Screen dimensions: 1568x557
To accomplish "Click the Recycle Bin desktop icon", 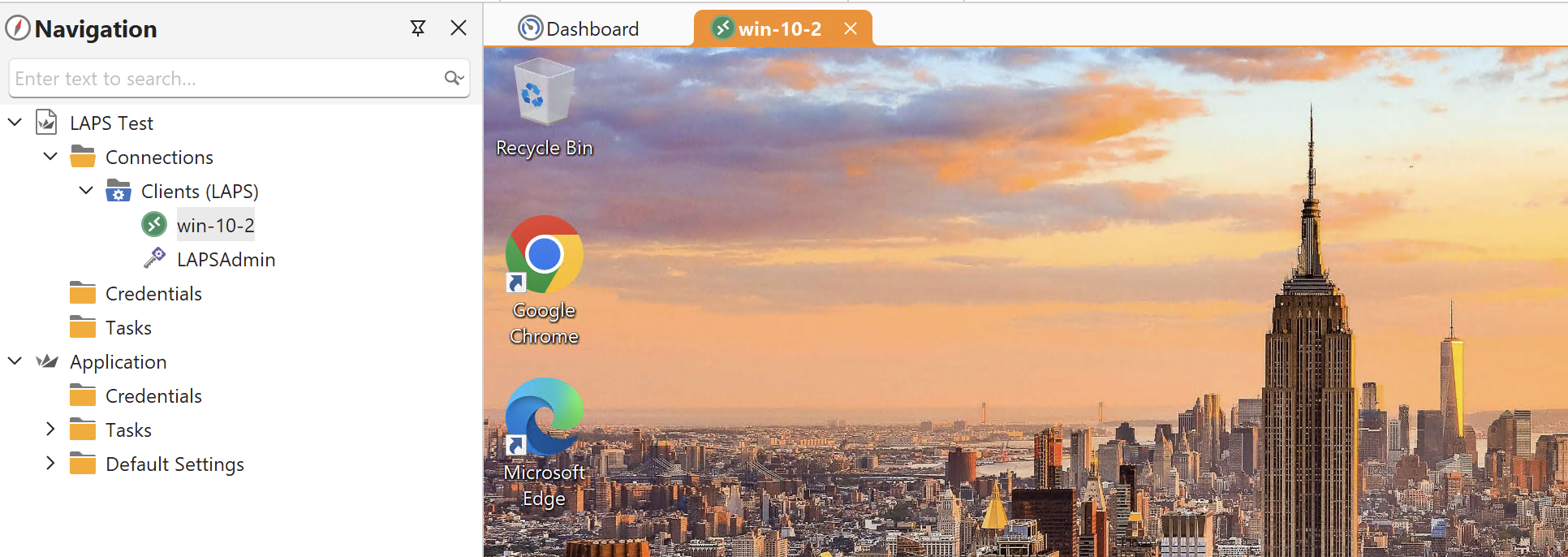I will point(544,93).
